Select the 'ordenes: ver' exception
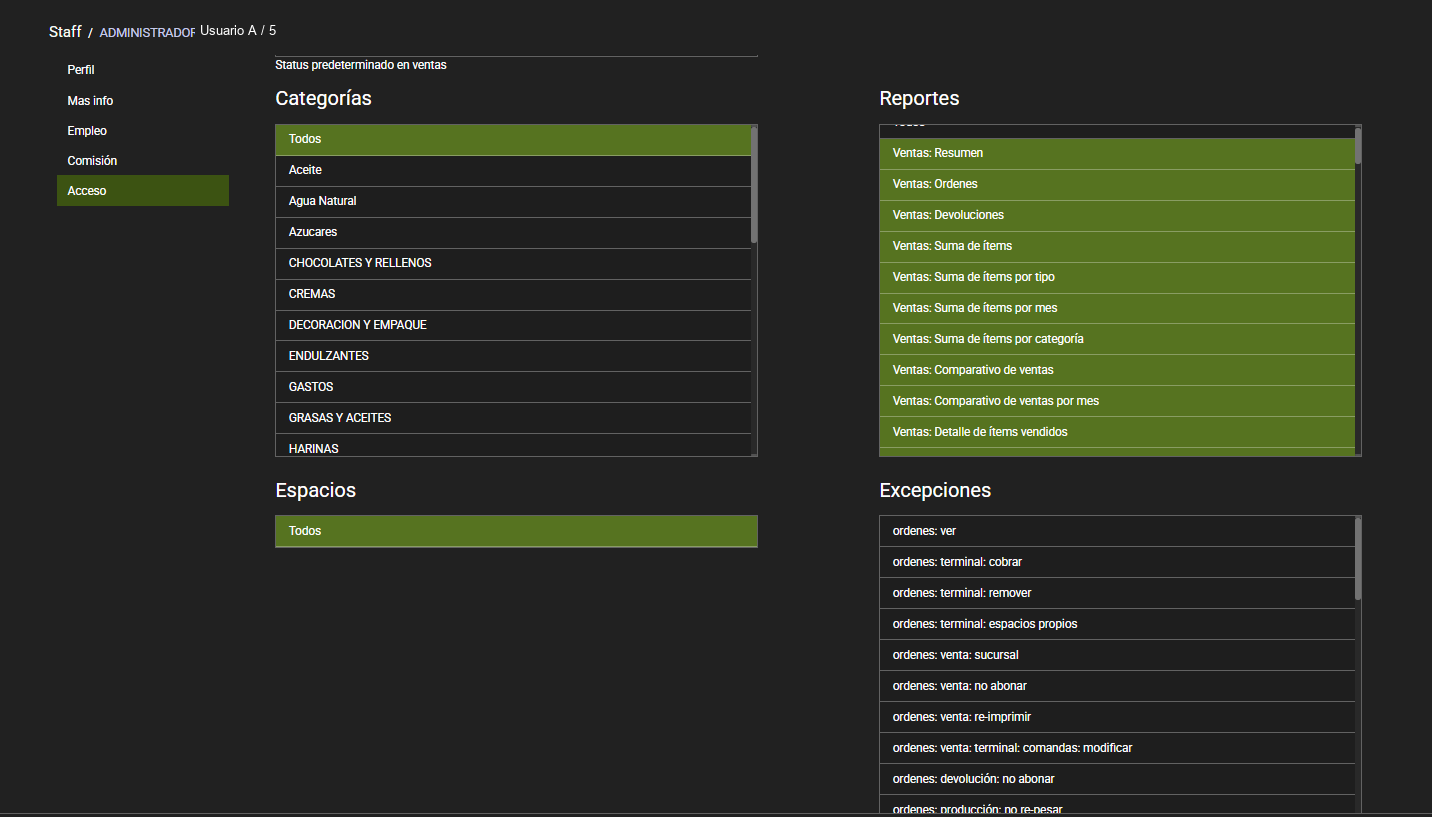This screenshot has height=817, width=1432. coord(1117,532)
